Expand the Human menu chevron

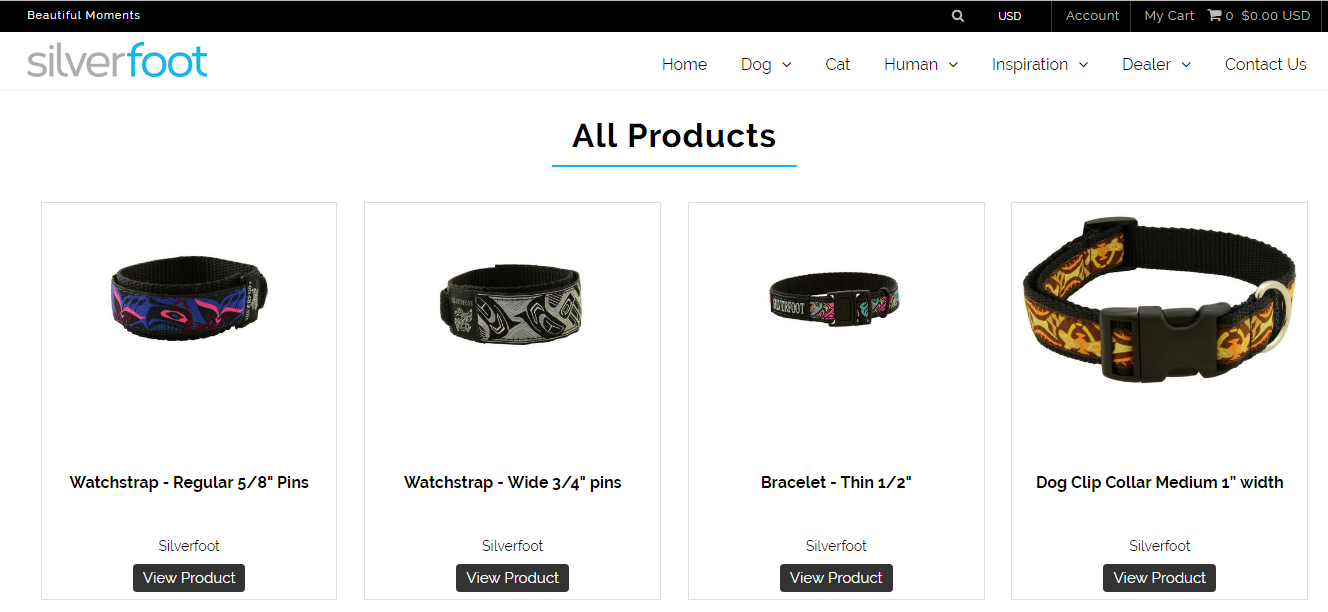coord(953,65)
